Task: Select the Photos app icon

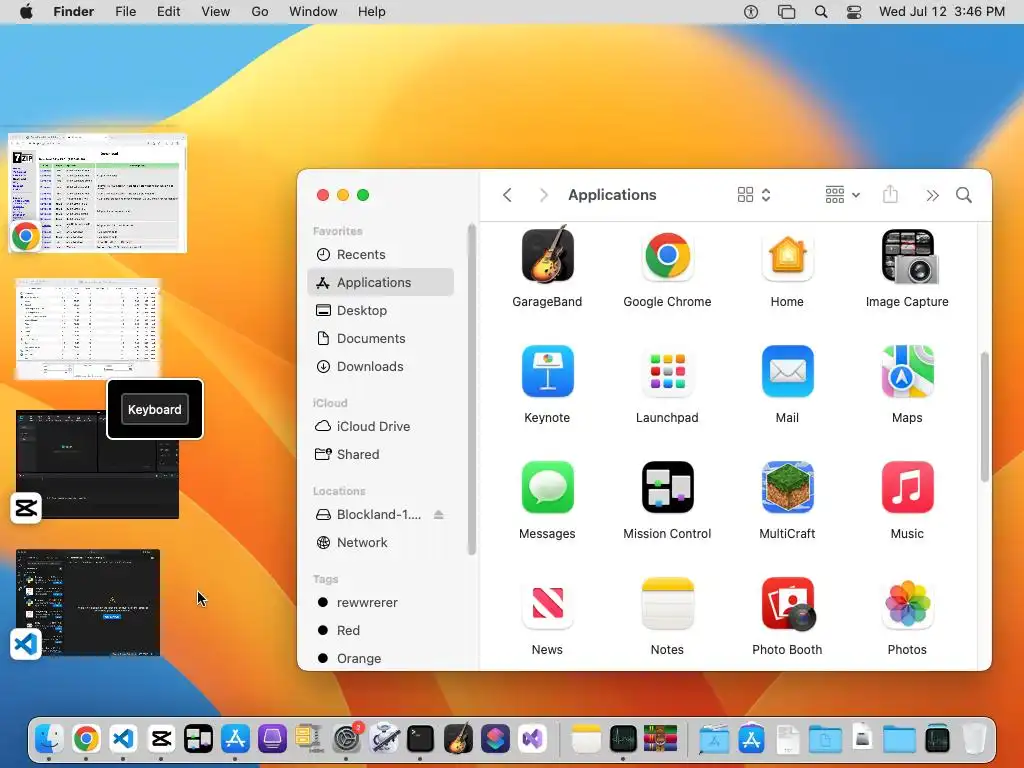Action: coord(907,603)
